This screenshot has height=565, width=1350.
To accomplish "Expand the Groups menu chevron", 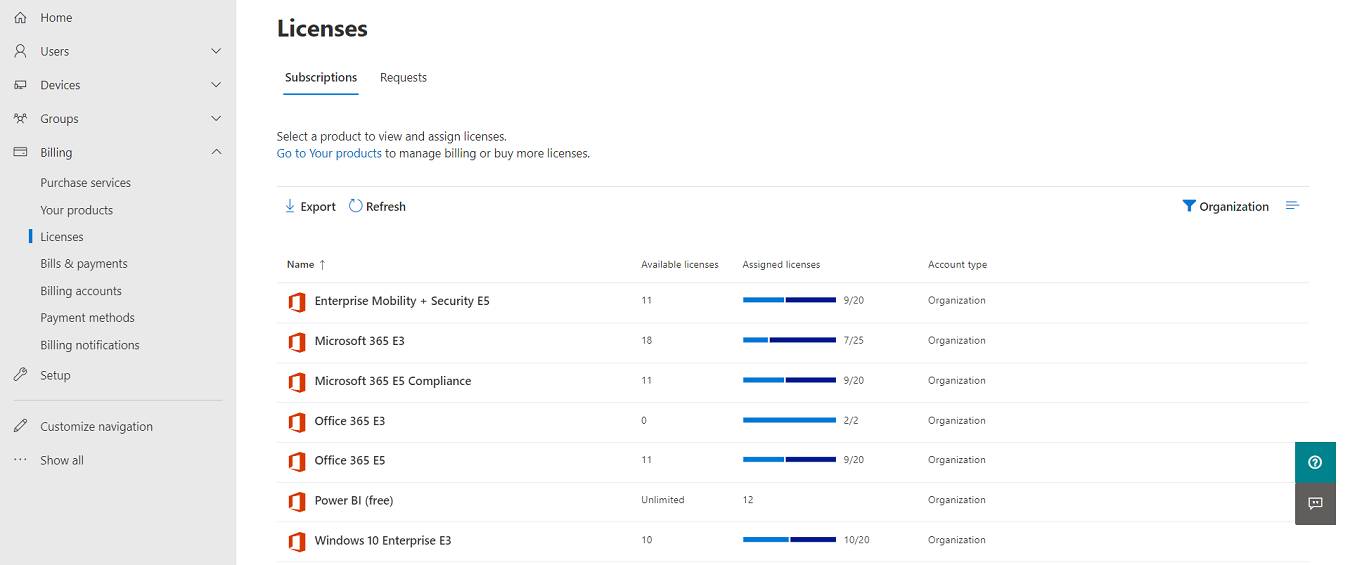I will (x=216, y=118).
